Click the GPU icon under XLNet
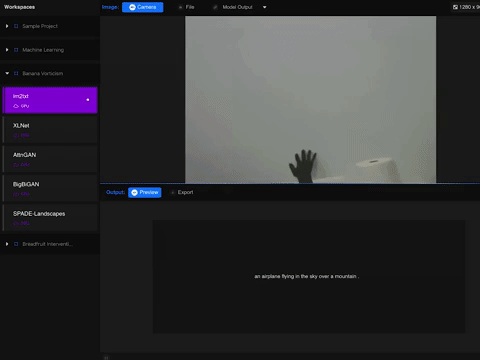This screenshot has height=360, width=480. point(16,135)
